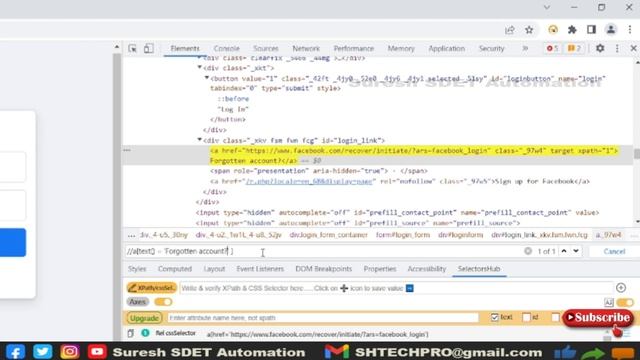The image size is (640, 360).
Task: Click the Upgrade button
Action: coord(144,318)
